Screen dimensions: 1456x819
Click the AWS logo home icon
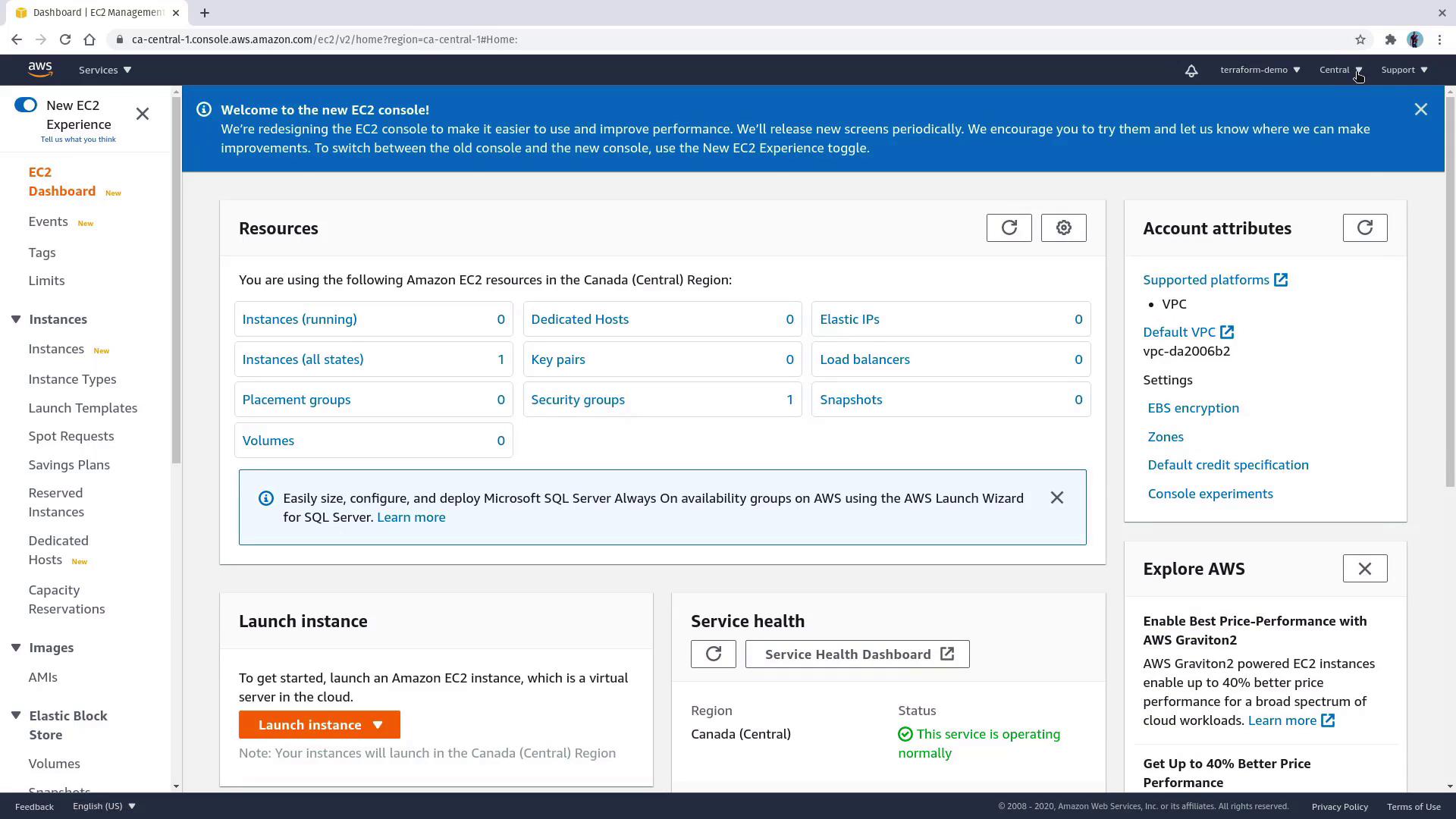(40, 70)
